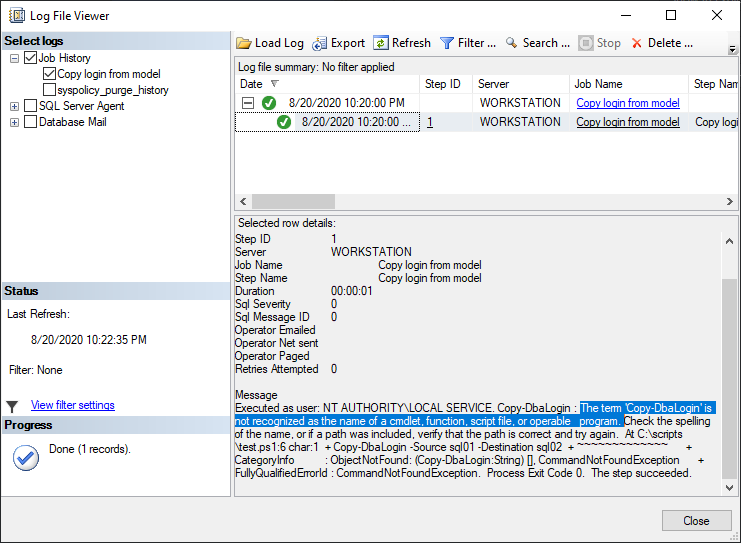Click the details pane scroll up arrow
741x543 pixels.
729,241
